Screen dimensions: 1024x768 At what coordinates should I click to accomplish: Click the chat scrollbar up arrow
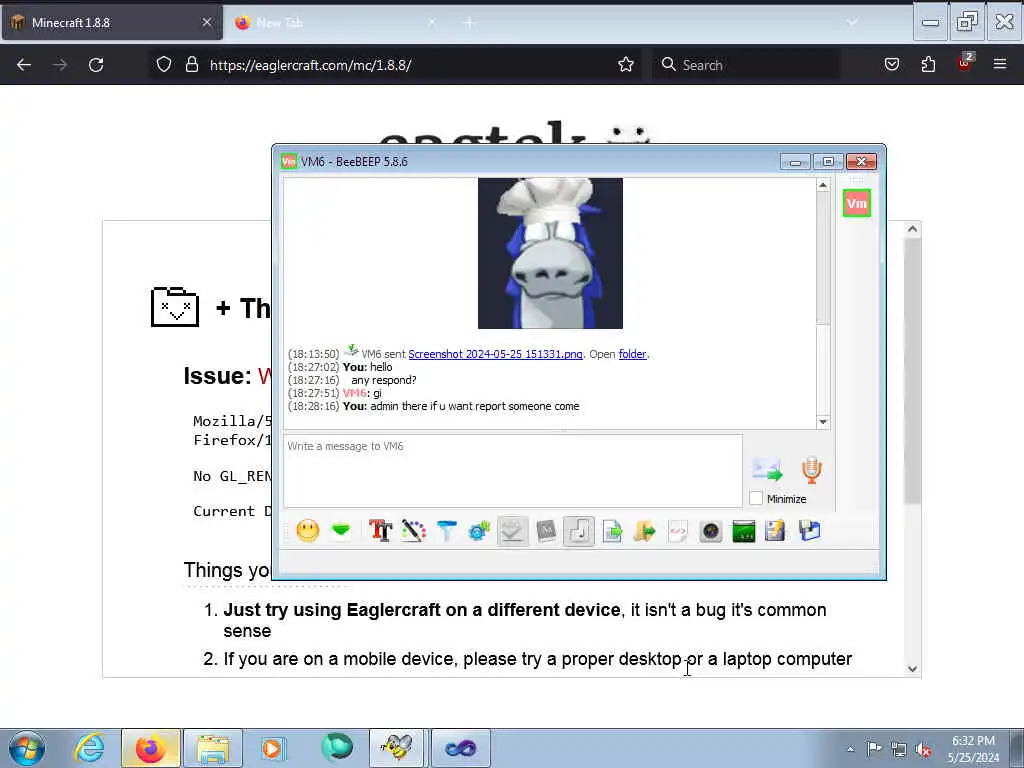[823, 185]
